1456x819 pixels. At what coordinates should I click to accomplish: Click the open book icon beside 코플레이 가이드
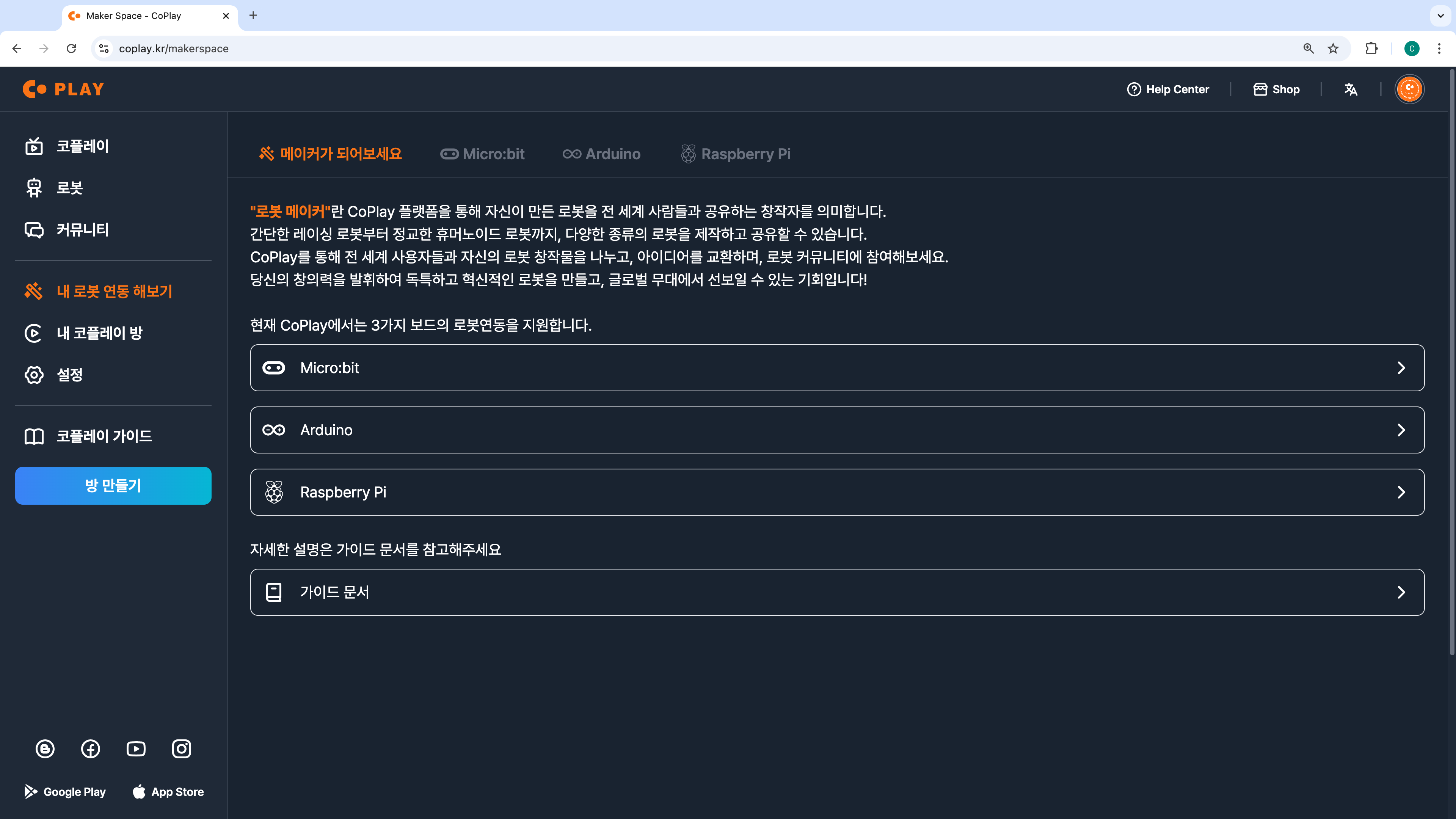[x=34, y=436]
